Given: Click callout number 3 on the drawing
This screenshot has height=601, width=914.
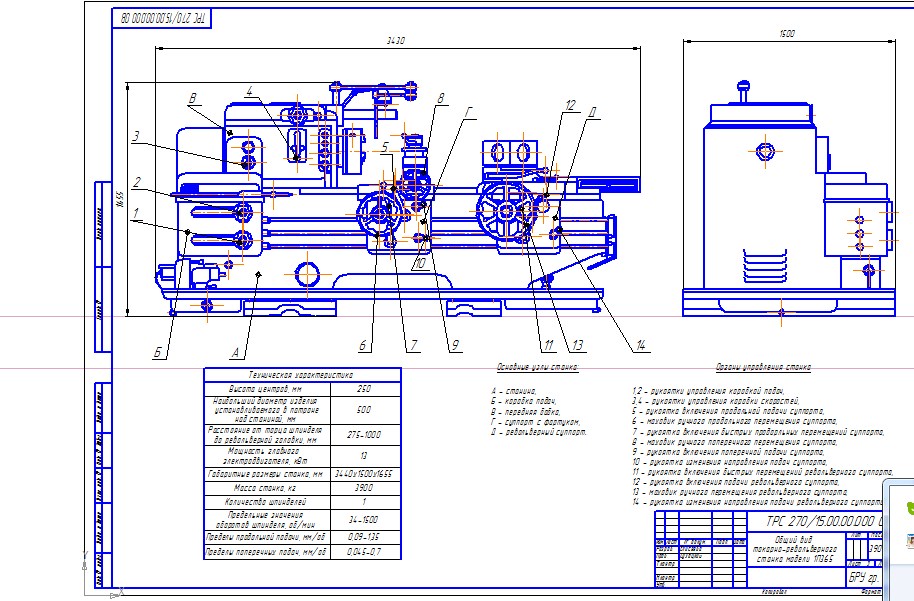Looking at the screenshot, I should tap(135, 136).
